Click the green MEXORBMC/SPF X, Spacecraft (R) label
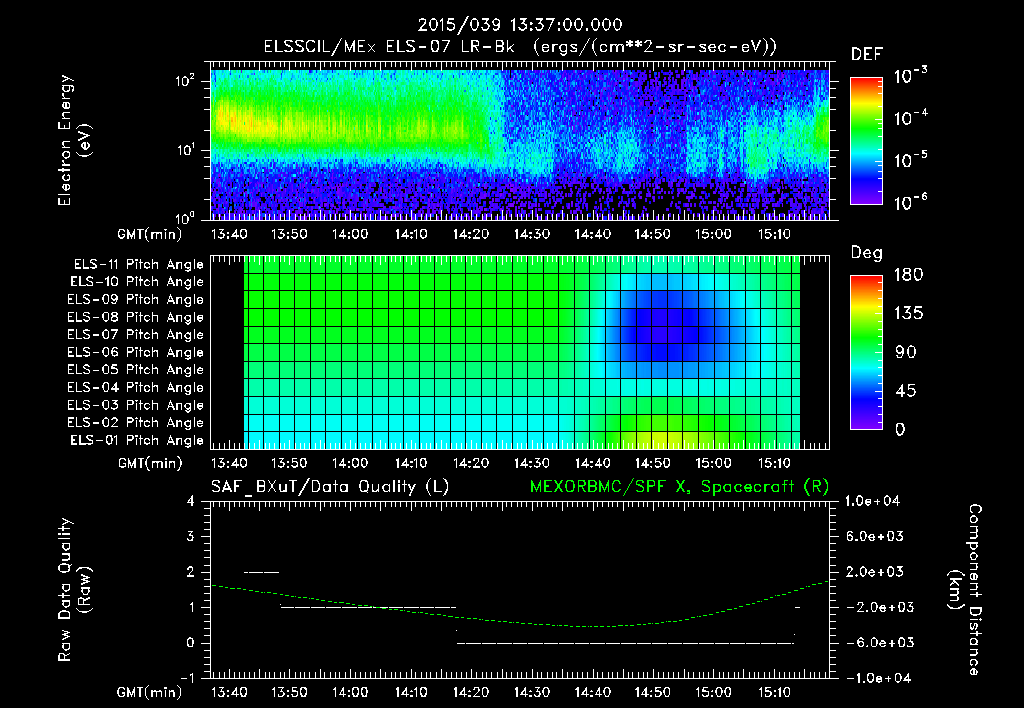 [679, 487]
